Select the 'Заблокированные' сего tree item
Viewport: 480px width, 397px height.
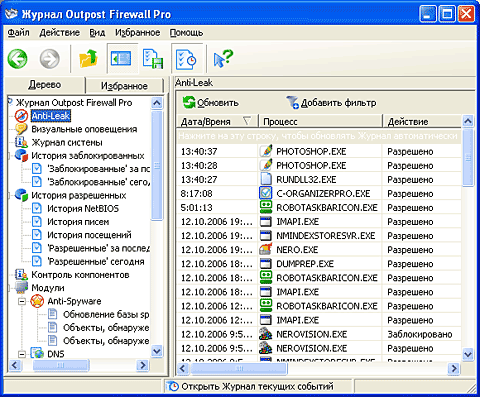(99, 182)
